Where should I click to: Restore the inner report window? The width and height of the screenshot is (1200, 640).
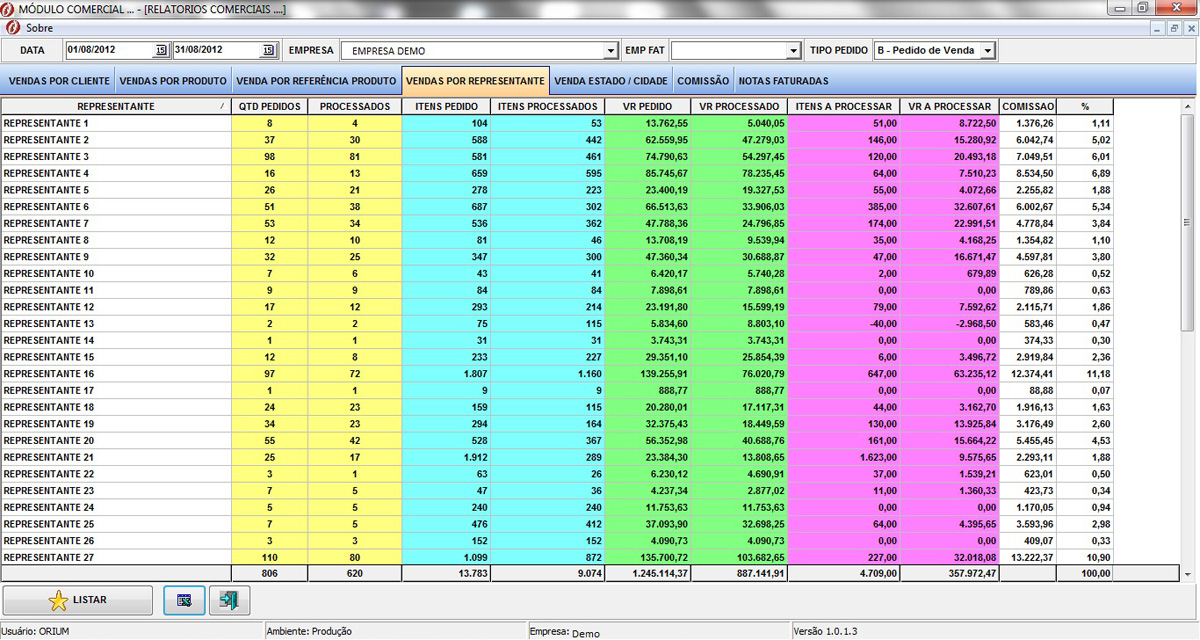click(1174, 28)
